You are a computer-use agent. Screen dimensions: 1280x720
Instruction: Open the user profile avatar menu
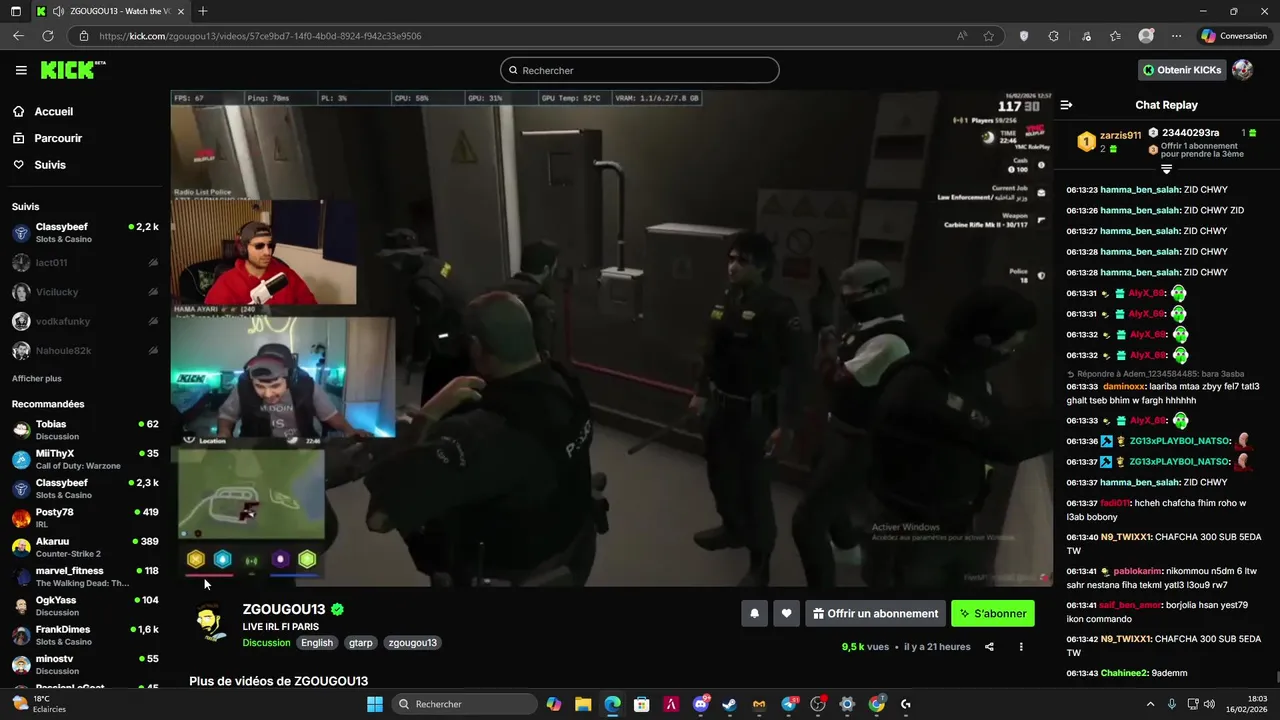pos(1242,70)
